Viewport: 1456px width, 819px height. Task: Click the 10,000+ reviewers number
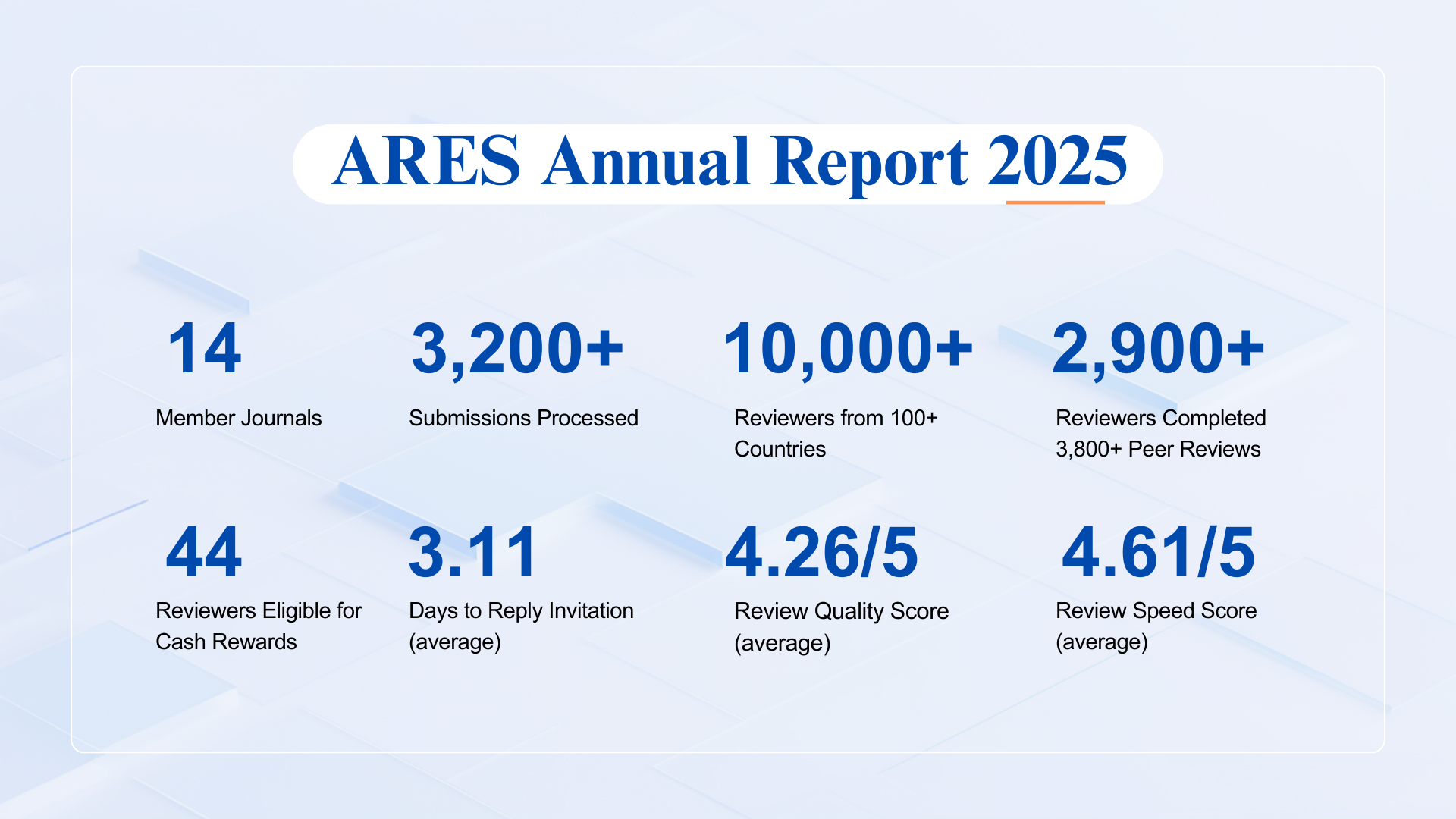(848, 349)
